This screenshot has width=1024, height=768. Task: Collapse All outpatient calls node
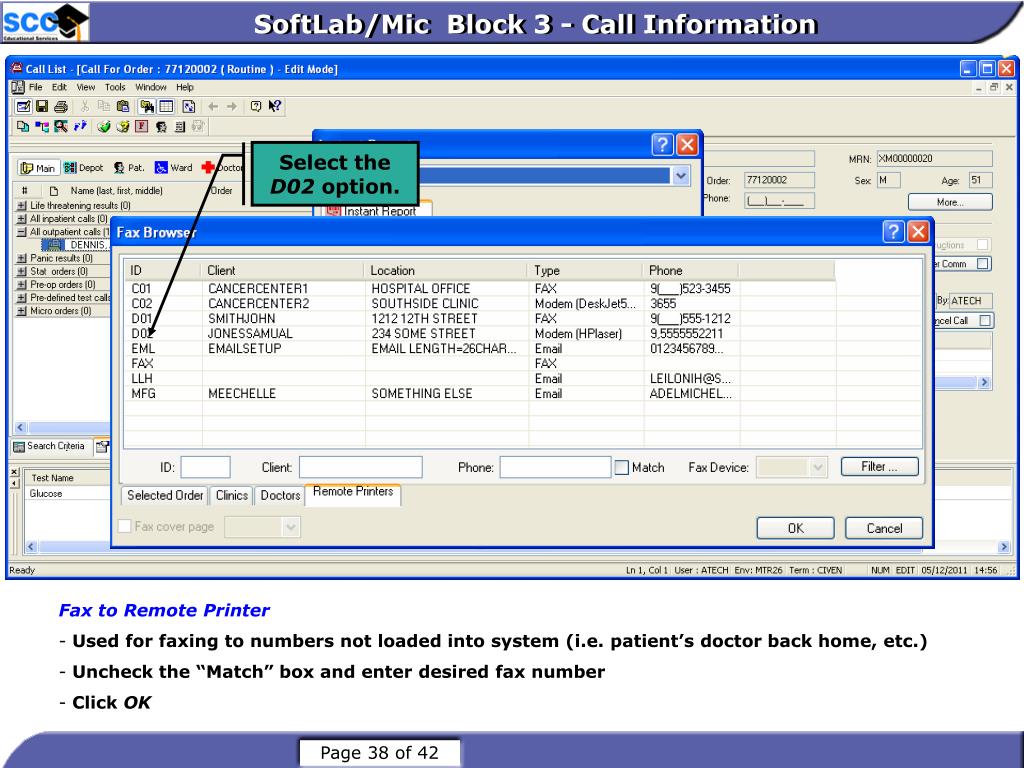point(22,231)
